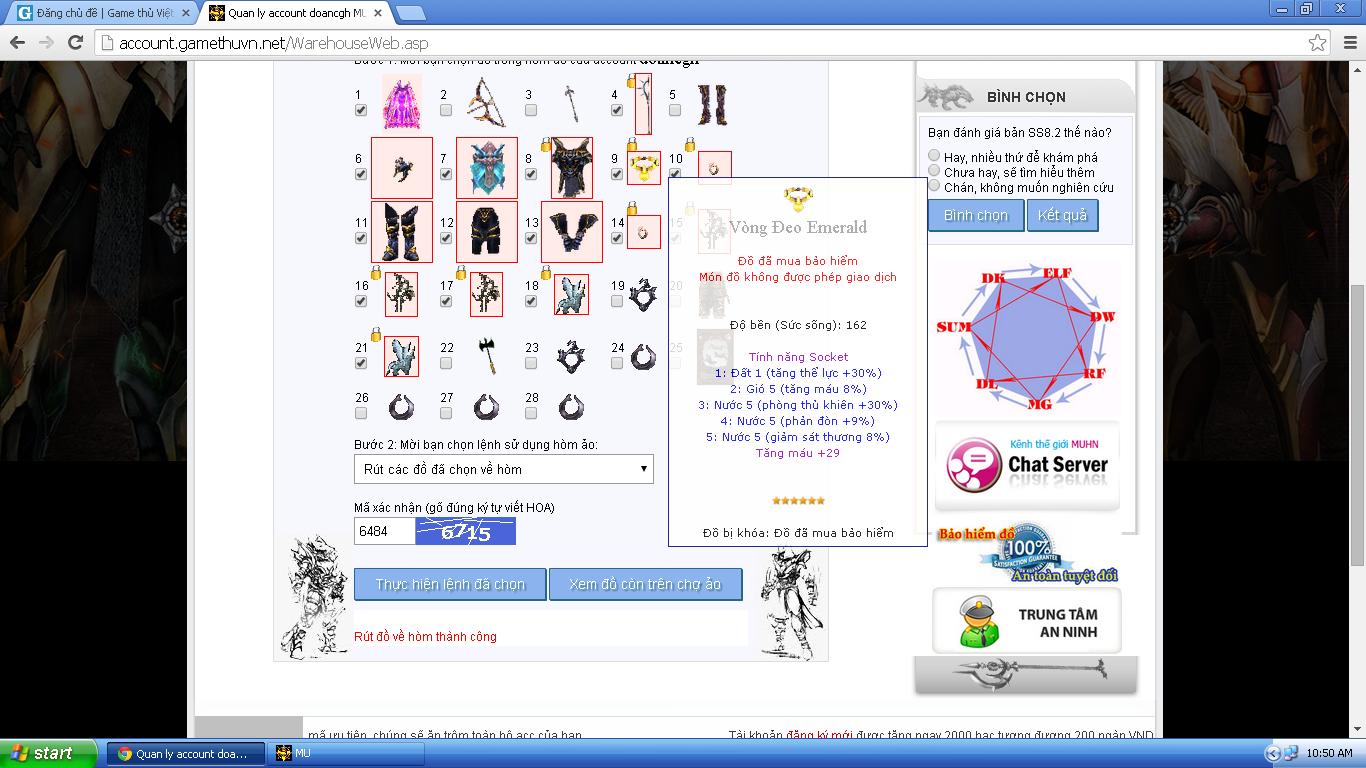Open the Chrome taskbar item
Image resolution: width=1366 pixels, height=768 pixels.
pos(187,754)
